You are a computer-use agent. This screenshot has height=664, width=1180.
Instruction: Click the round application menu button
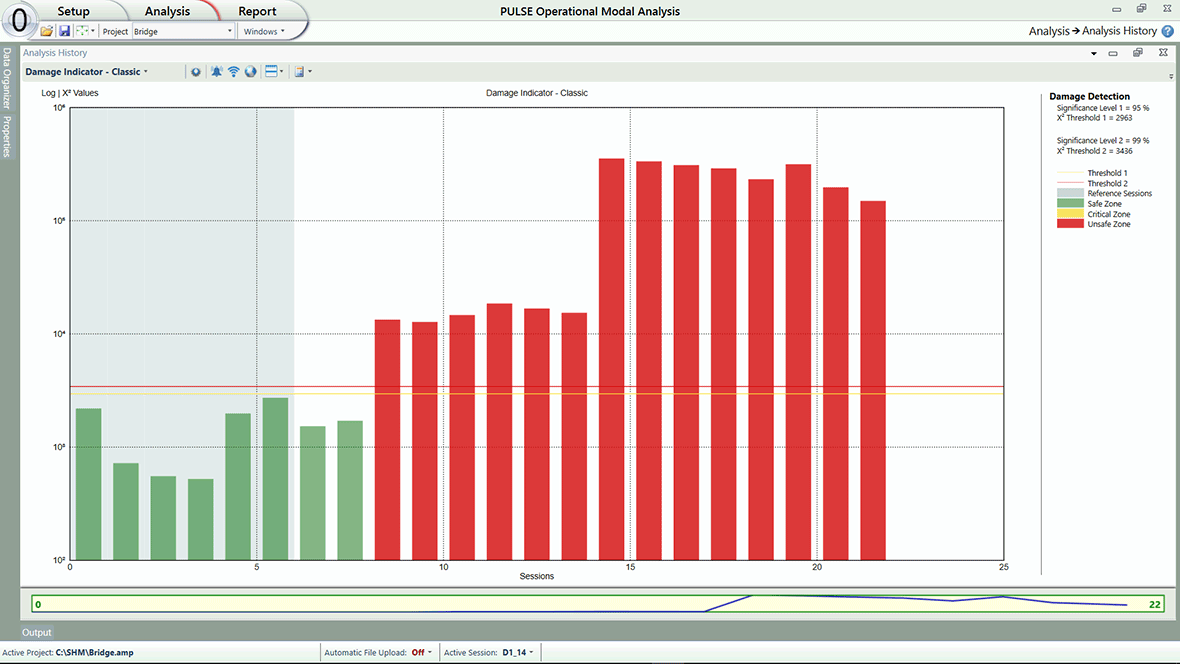(19, 21)
